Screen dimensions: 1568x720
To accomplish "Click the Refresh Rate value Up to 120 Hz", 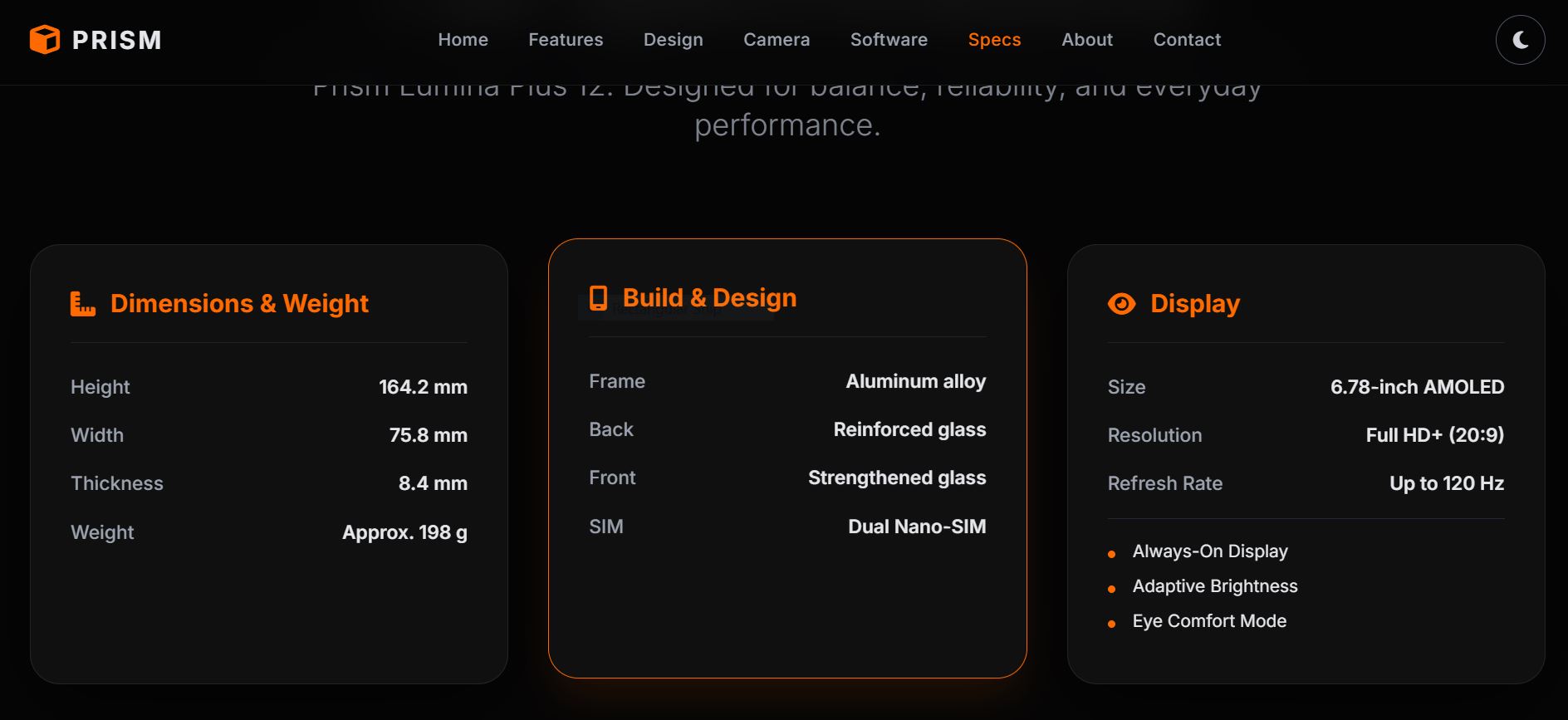I will [x=1447, y=483].
